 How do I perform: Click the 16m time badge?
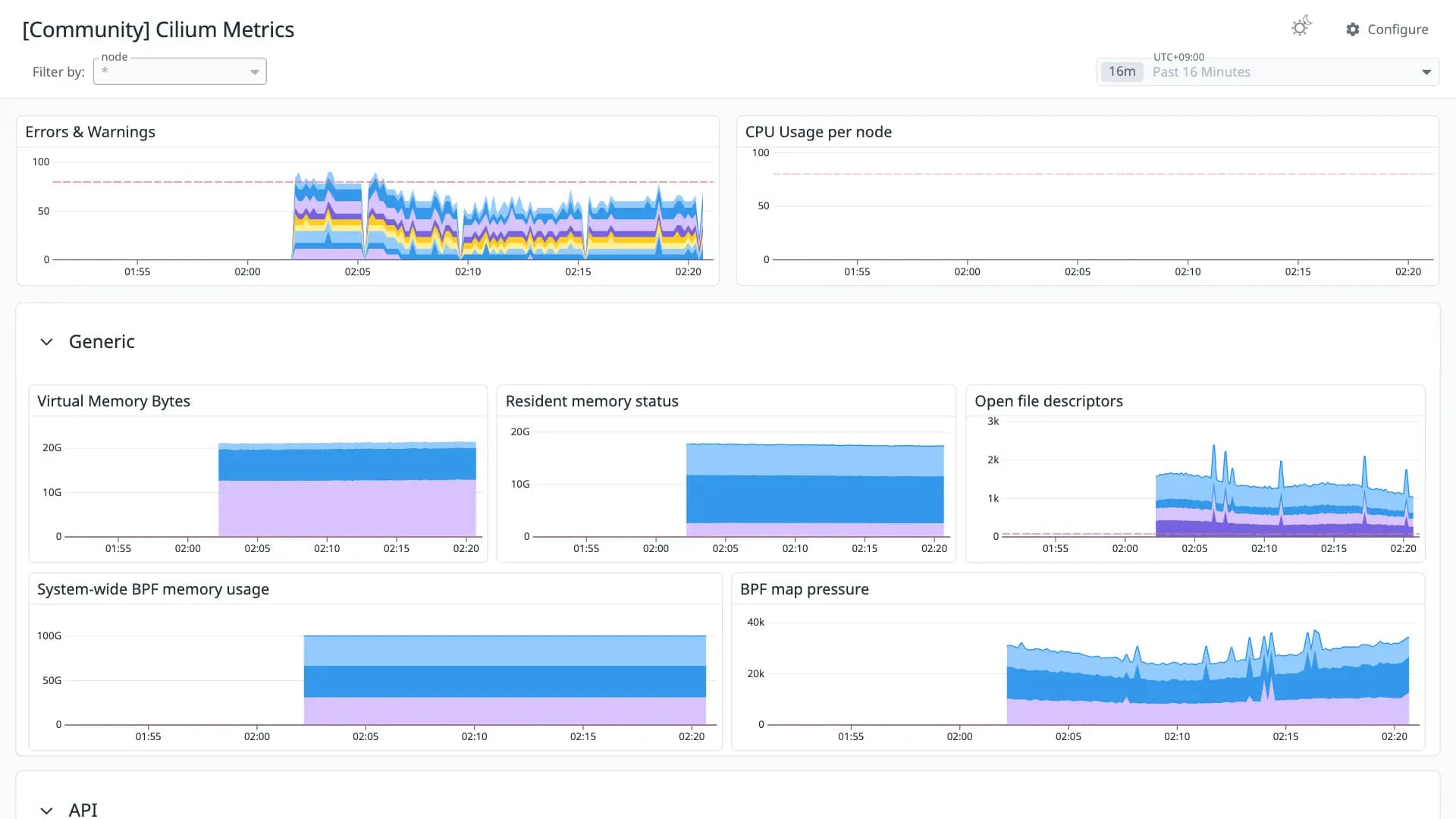(1122, 72)
